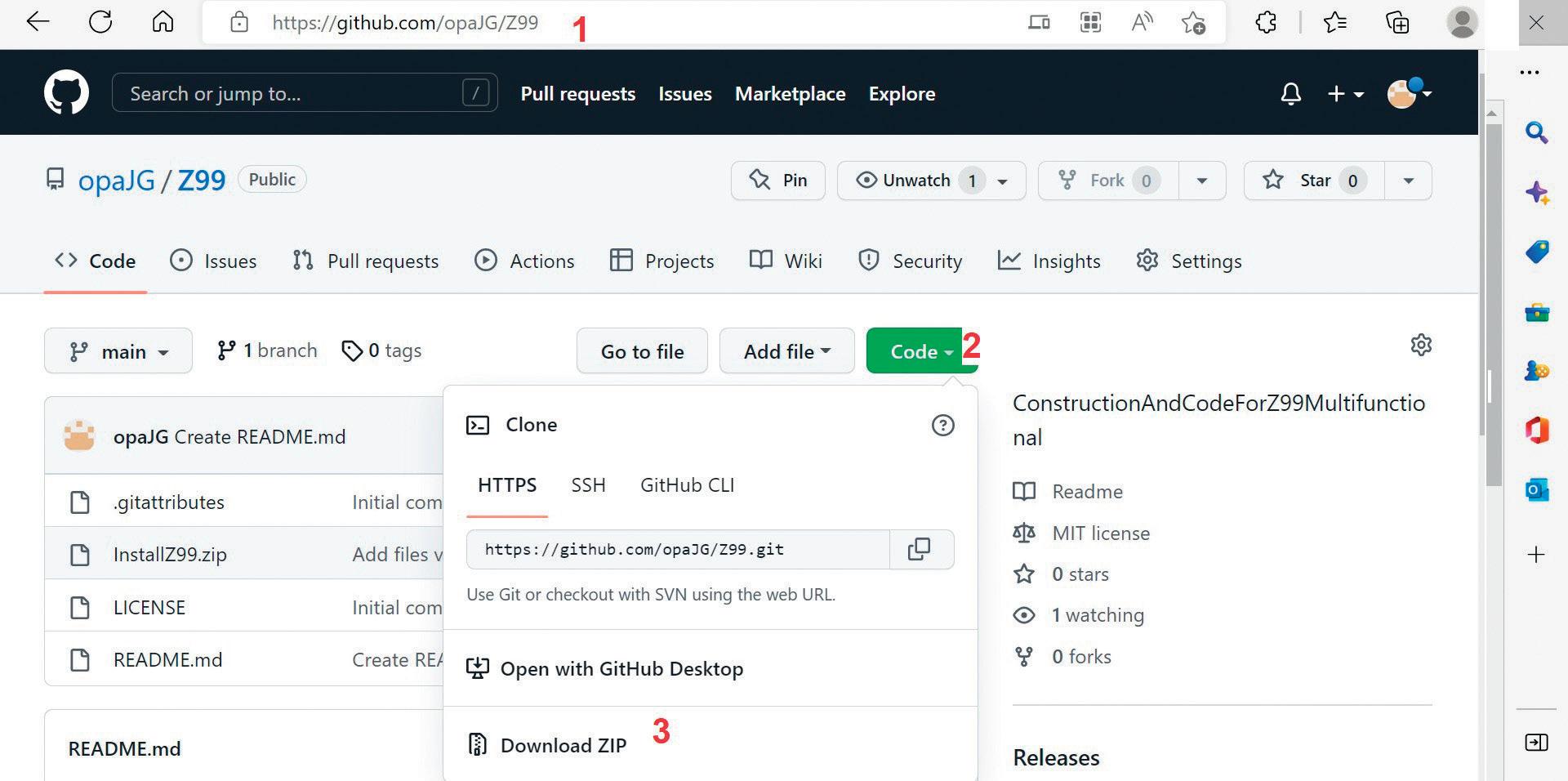Open the sidebar Copilot sparkle icon

[x=1537, y=193]
